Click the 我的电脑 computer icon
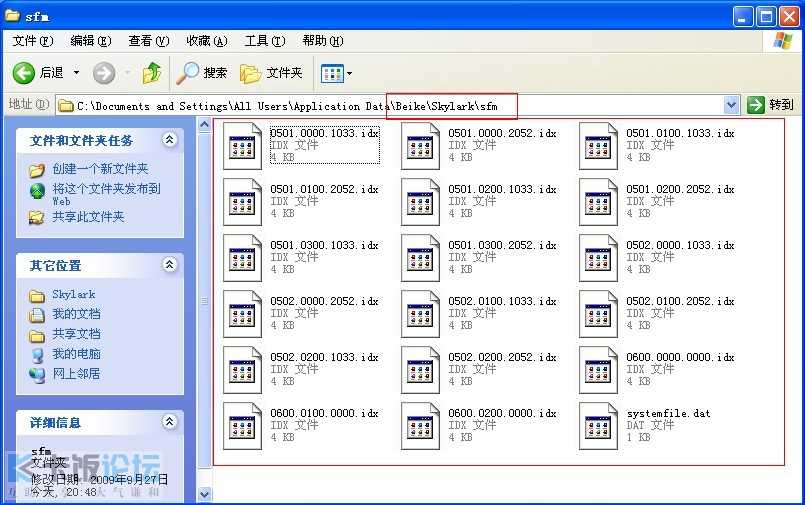 [x=37, y=355]
